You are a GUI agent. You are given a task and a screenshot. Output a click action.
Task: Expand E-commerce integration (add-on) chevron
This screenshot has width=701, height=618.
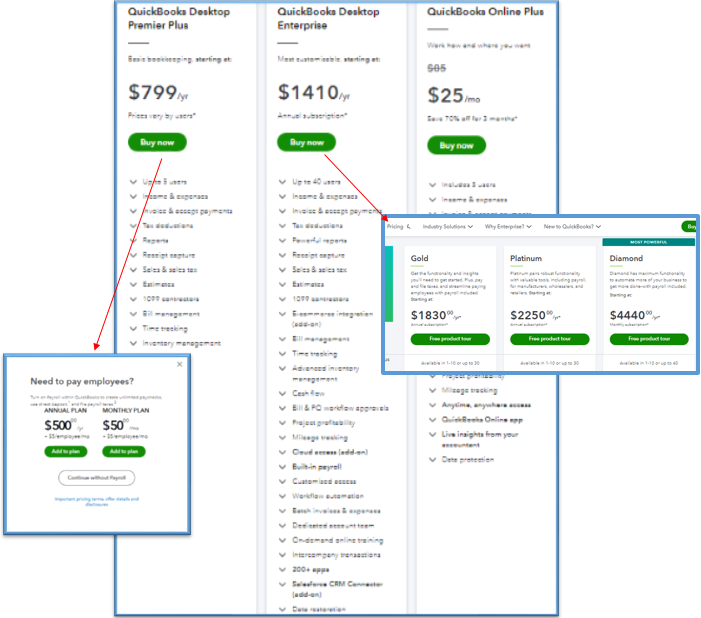[283, 314]
